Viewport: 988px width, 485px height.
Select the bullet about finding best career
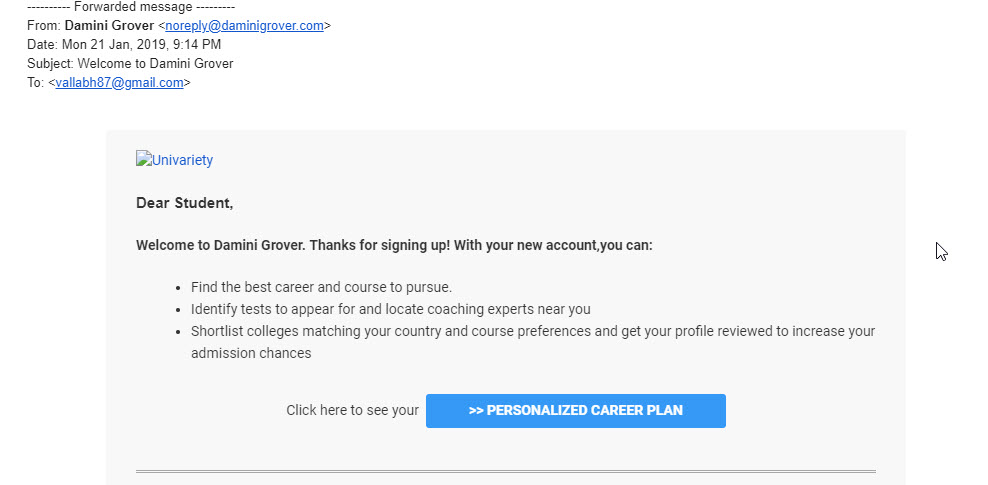pos(321,287)
